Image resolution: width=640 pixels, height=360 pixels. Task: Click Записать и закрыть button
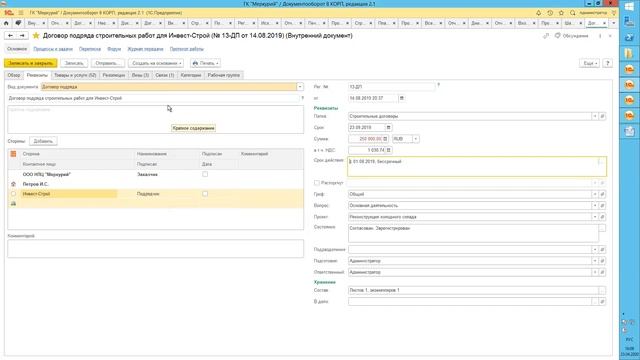point(31,63)
